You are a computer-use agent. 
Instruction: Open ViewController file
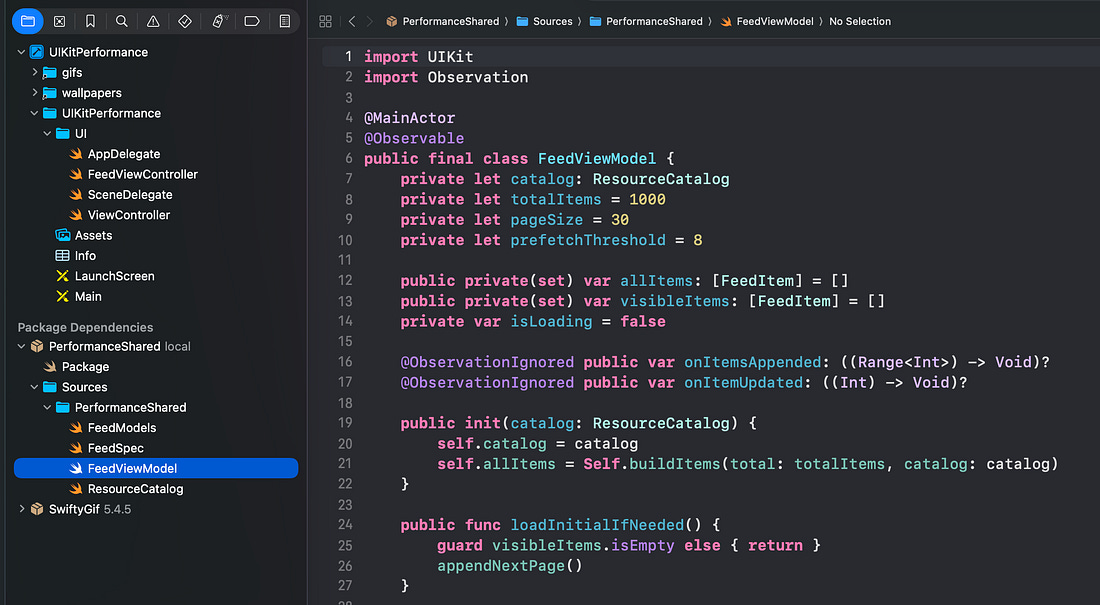point(128,215)
